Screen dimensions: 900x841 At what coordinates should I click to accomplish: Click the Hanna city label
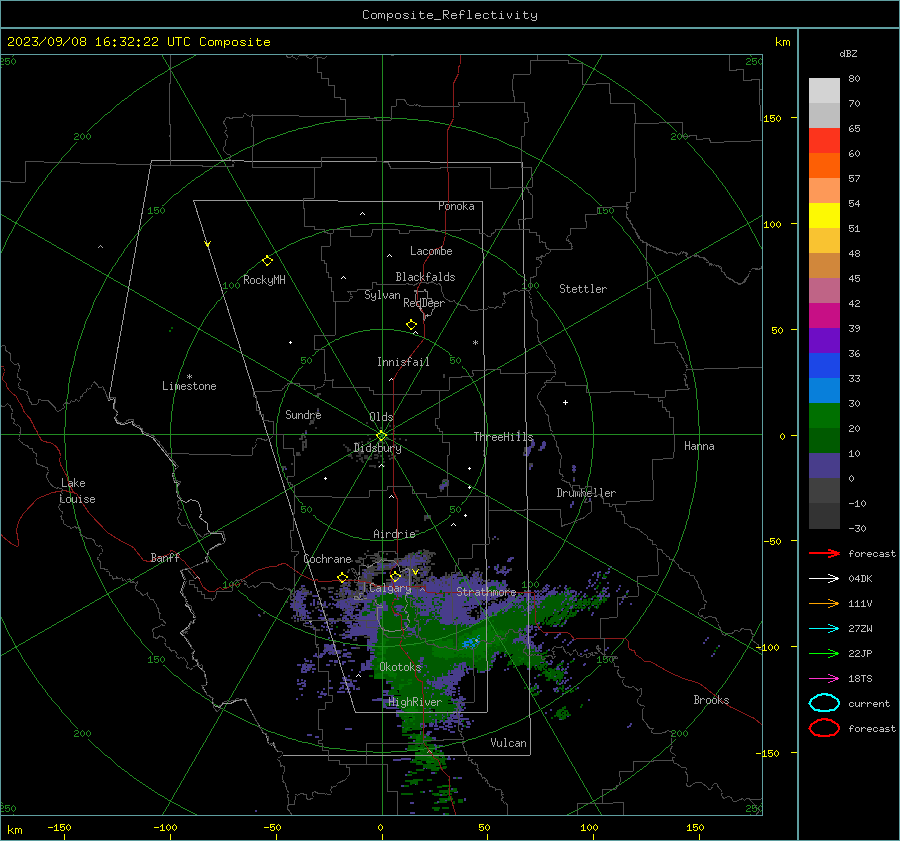[699, 446]
